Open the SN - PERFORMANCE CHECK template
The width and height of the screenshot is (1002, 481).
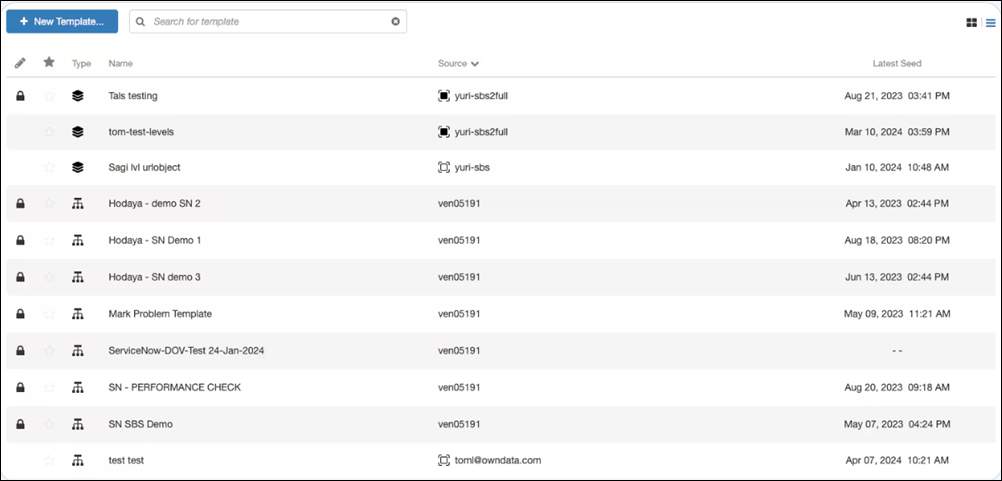[x=175, y=387]
